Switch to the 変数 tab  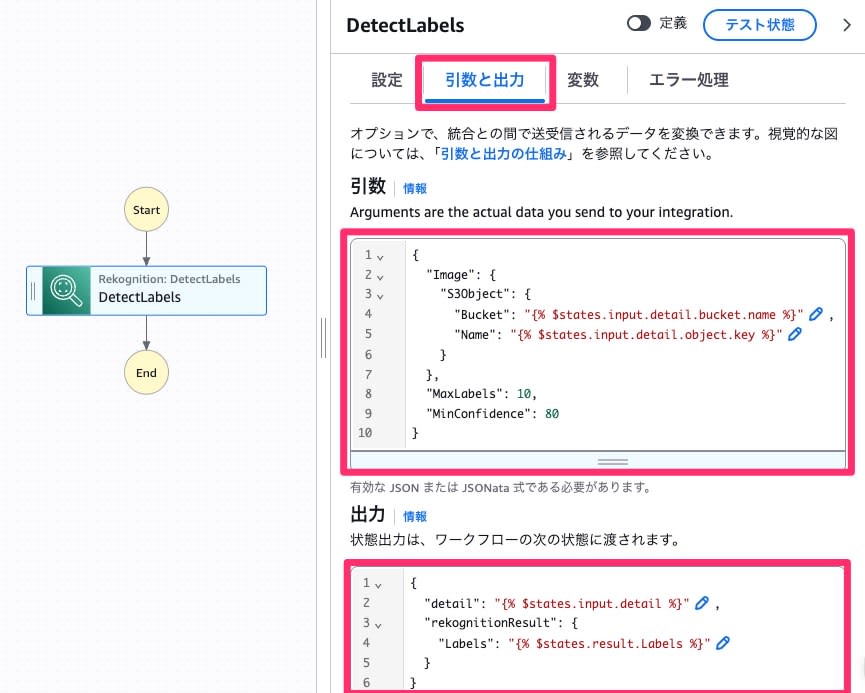point(583,80)
